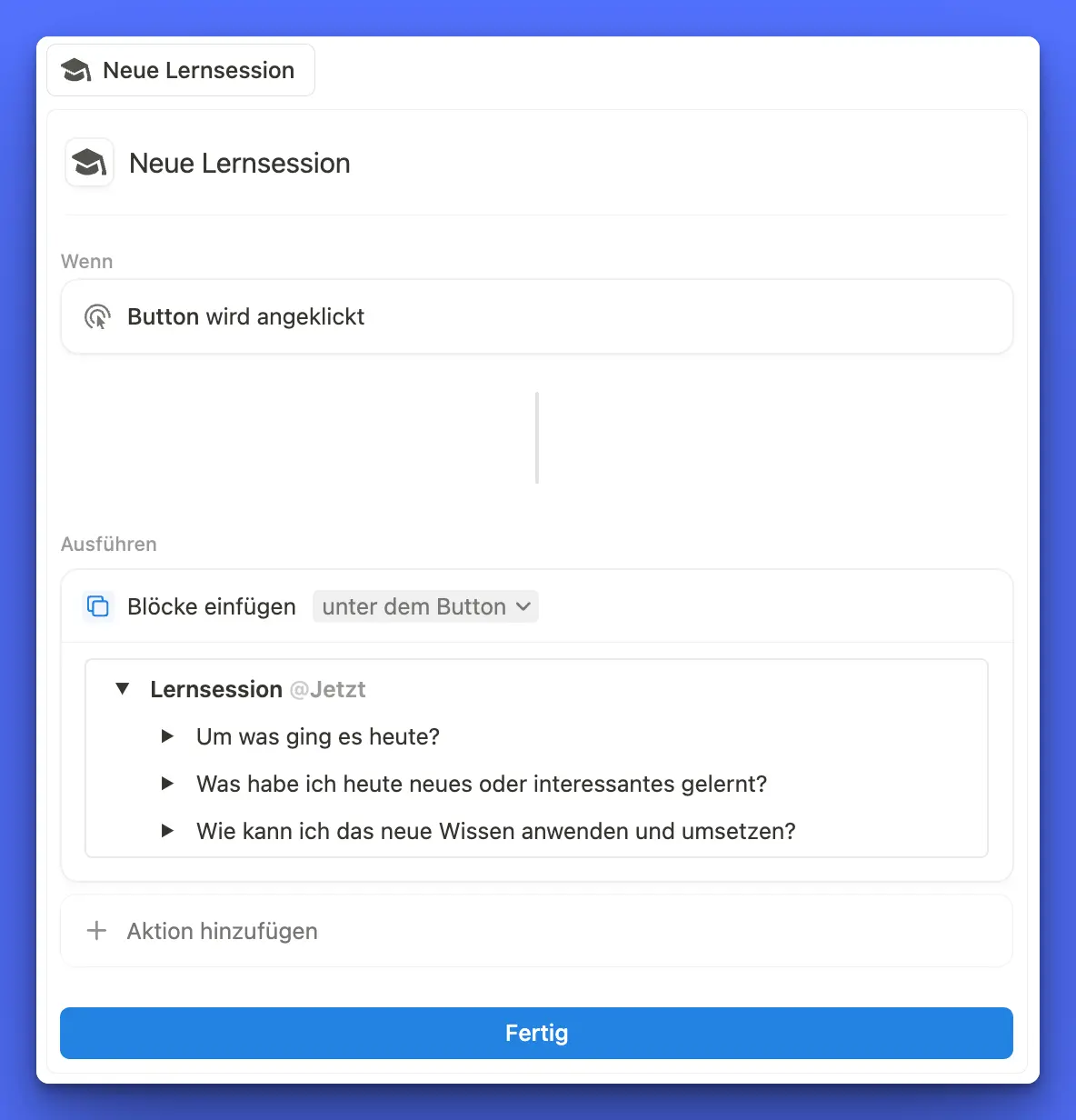This screenshot has height=1120, width=1076.
Task: Click the large graduation cap icon beside the title
Action: coord(89,163)
